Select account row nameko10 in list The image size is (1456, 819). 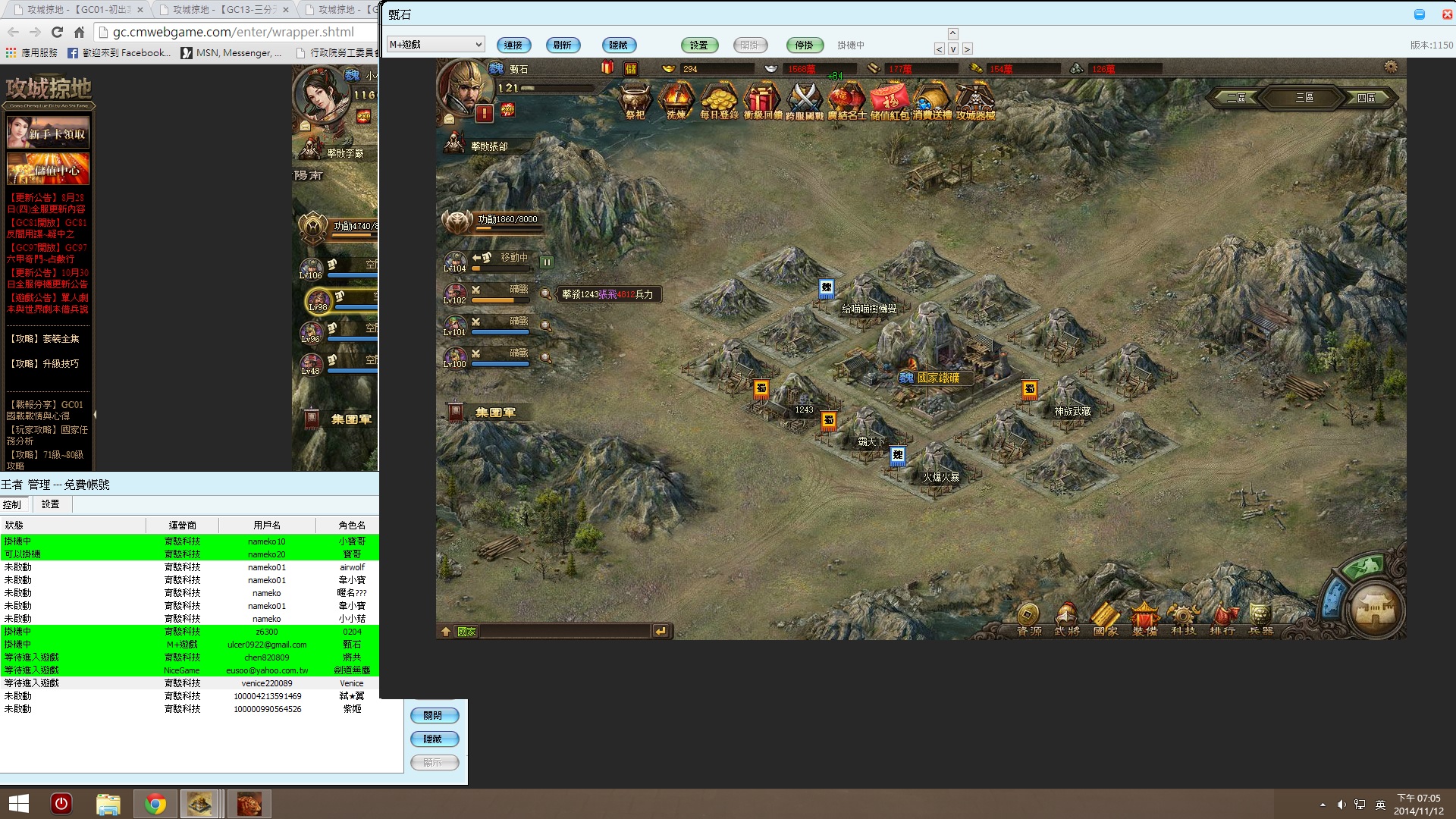pos(190,541)
